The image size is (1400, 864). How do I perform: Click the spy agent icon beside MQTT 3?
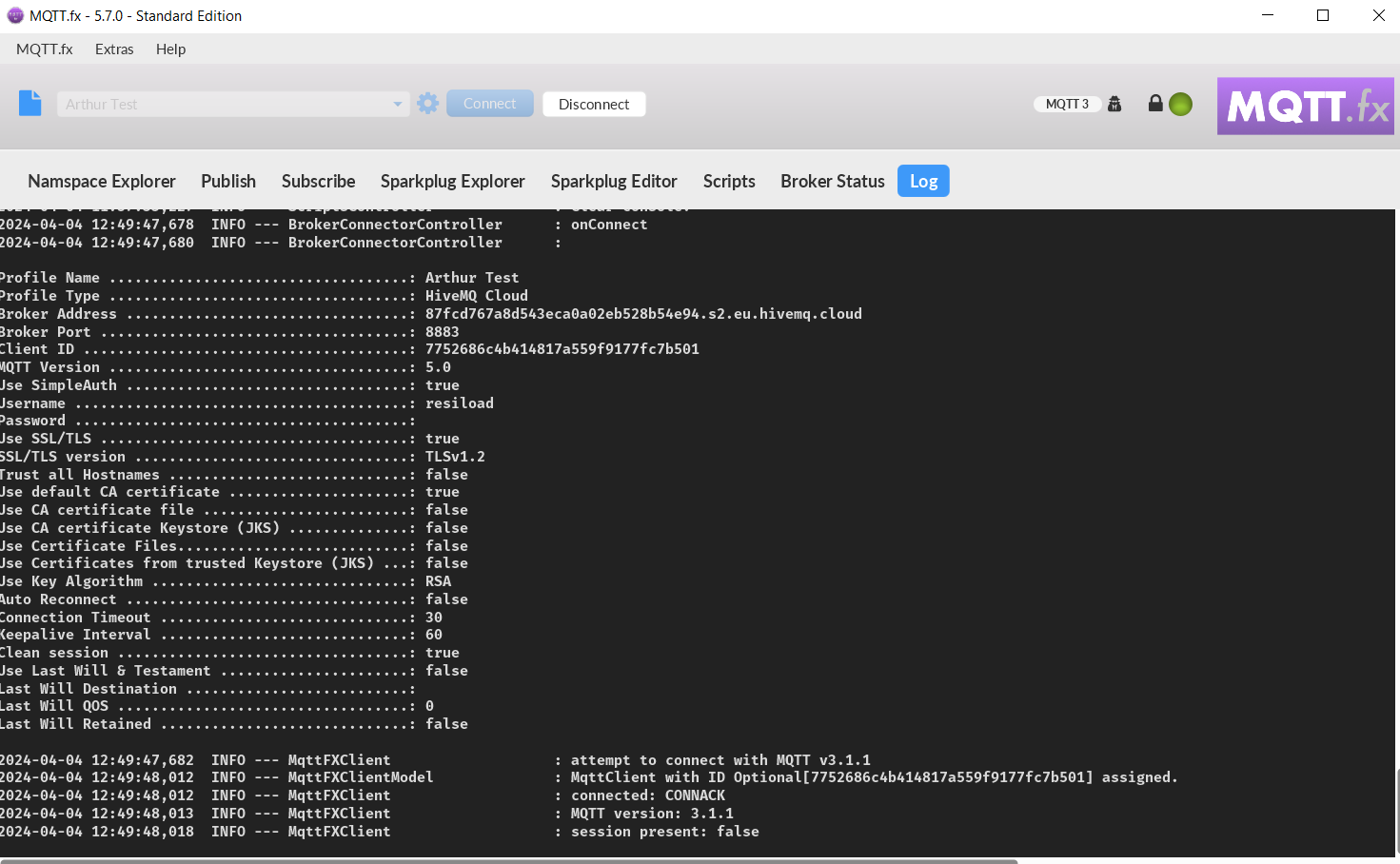pyautogui.click(x=1114, y=104)
